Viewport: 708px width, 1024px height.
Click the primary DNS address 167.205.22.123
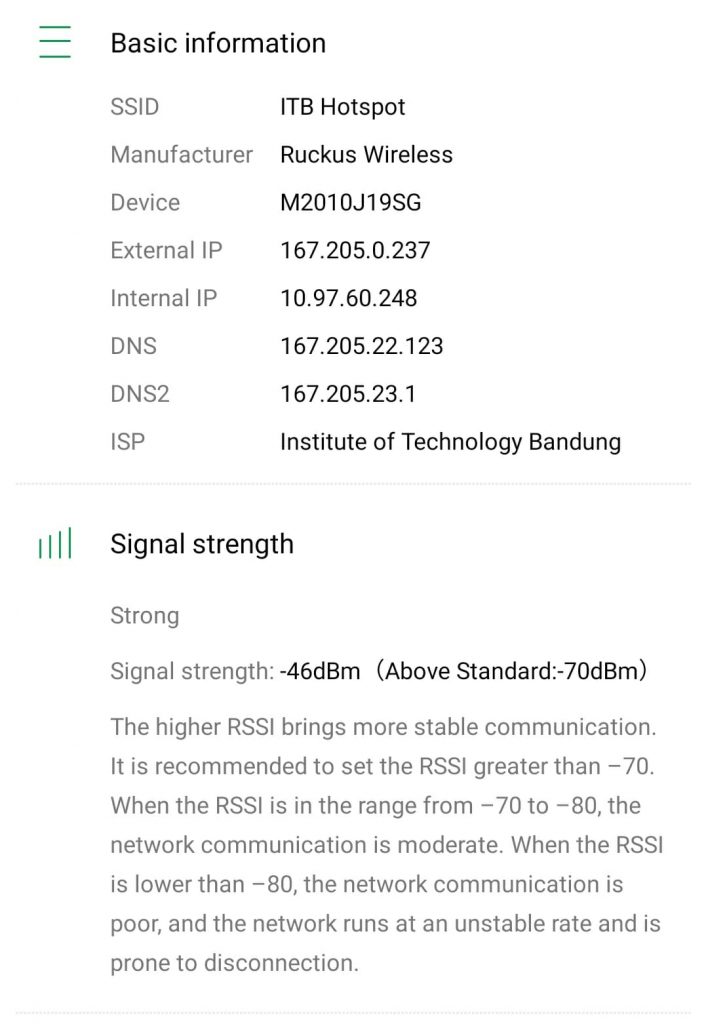click(x=361, y=346)
